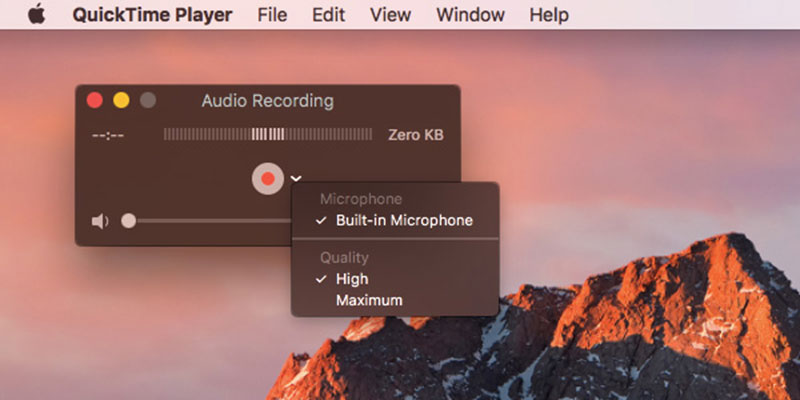
Task: Open the Help menu
Action: click(548, 15)
